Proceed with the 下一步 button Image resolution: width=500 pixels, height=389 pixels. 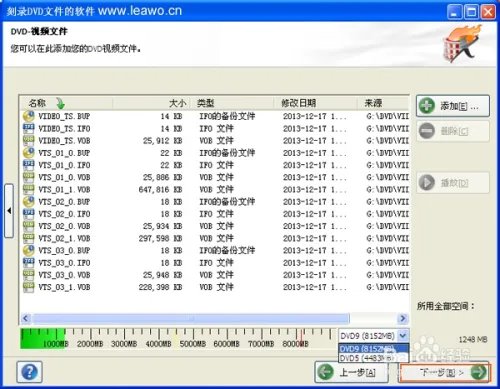[x=445, y=372]
